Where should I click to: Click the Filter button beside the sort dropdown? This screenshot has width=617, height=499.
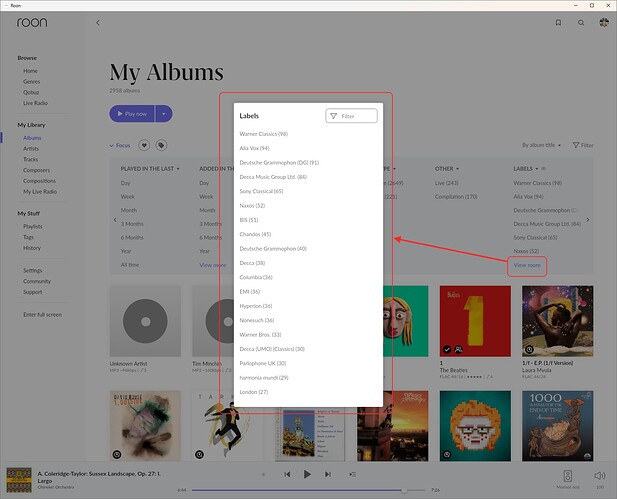point(583,145)
